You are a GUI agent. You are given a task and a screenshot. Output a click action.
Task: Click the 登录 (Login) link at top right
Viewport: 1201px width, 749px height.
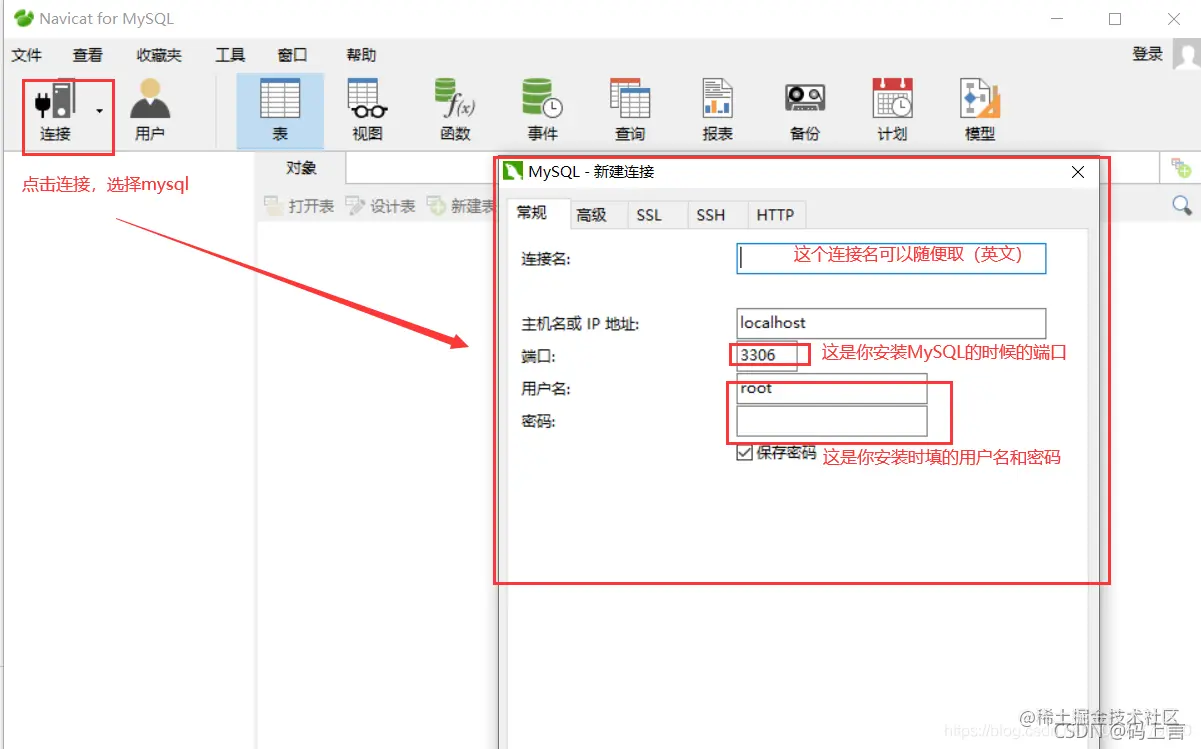(1148, 54)
